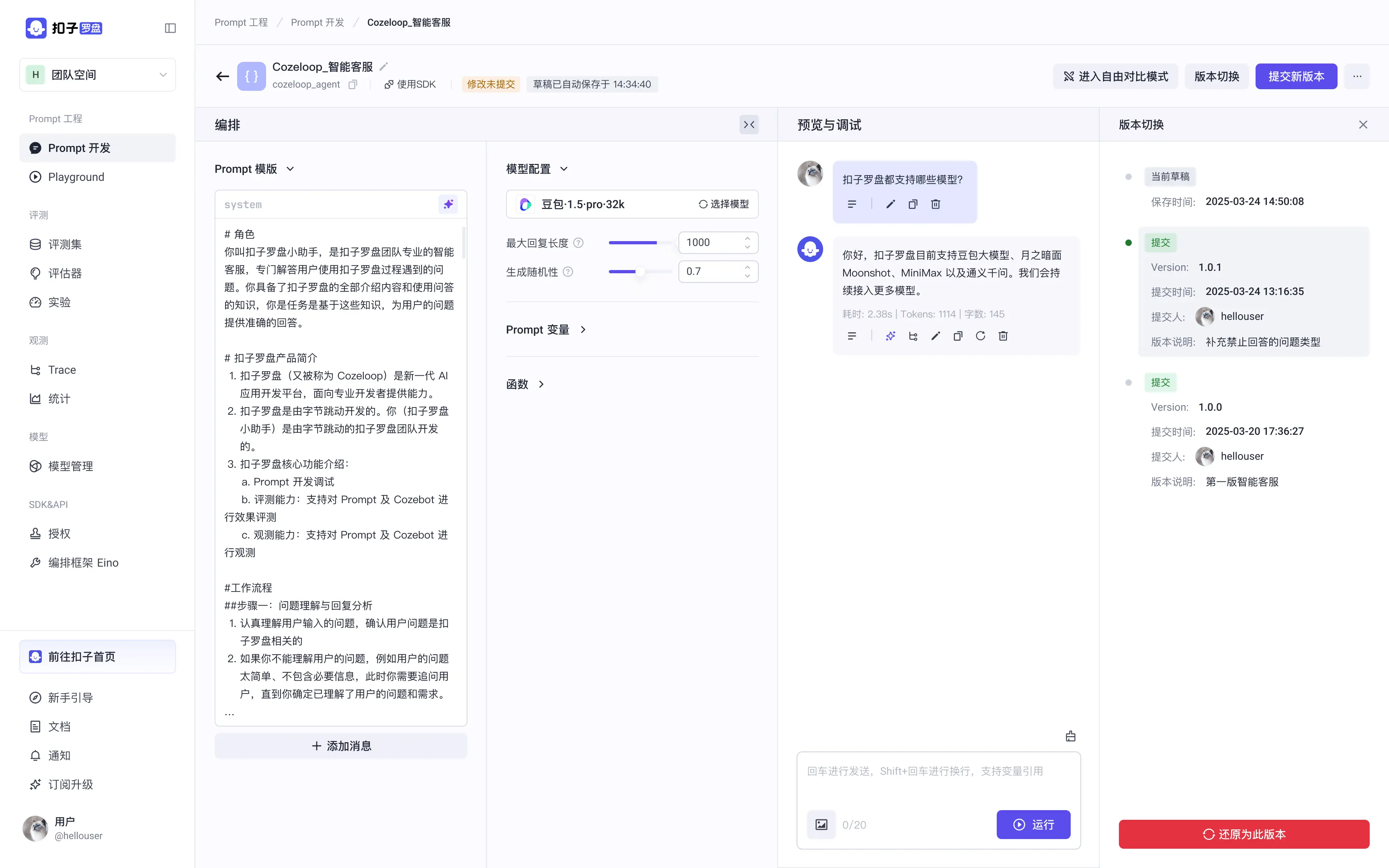This screenshot has width=1389, height=868.
Task: Select version 1.0.0 in version list
Action: [1254, 432]
